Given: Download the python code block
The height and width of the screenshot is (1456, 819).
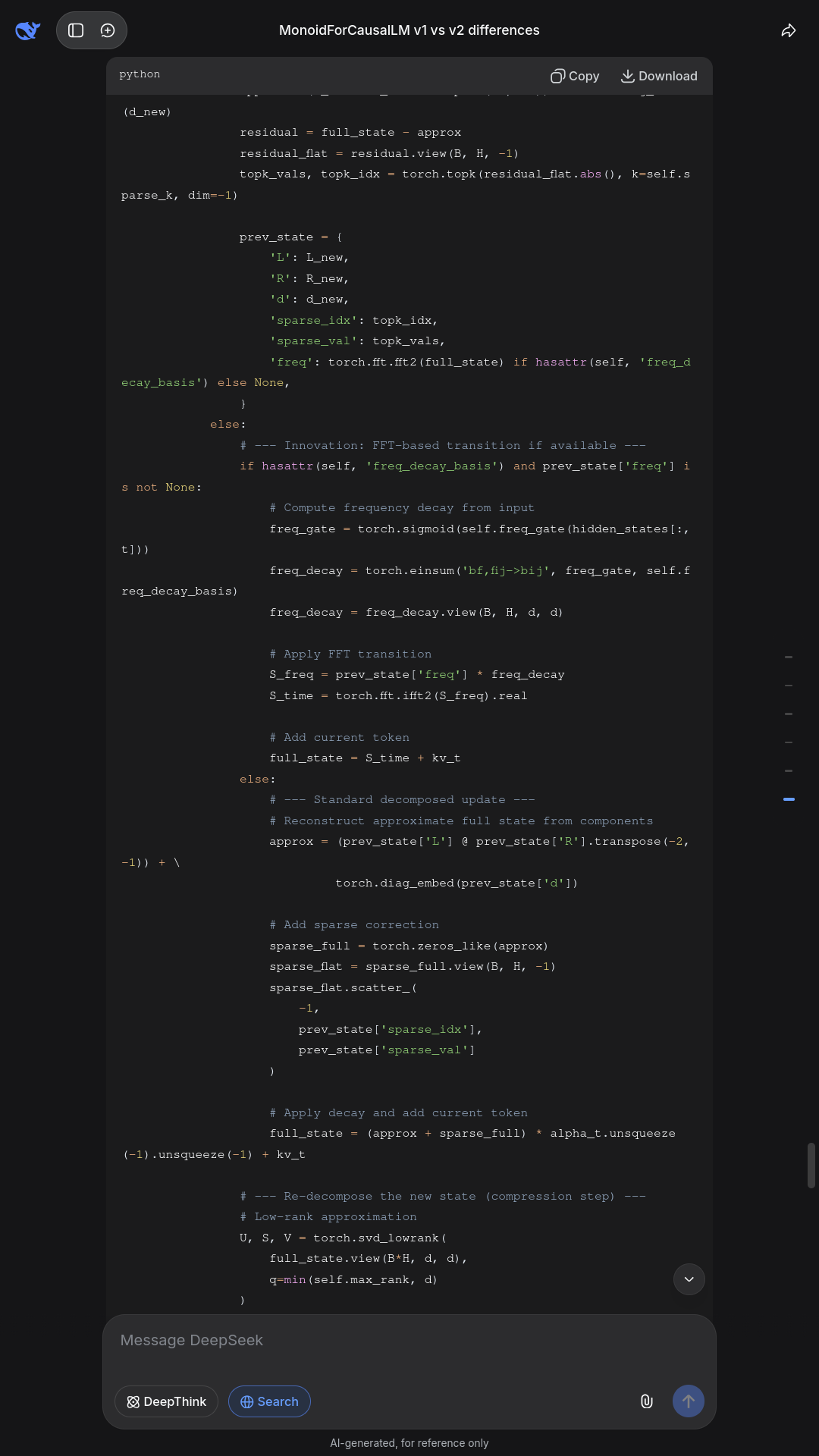Looking at the screenshot, I should tap(659, 76).
